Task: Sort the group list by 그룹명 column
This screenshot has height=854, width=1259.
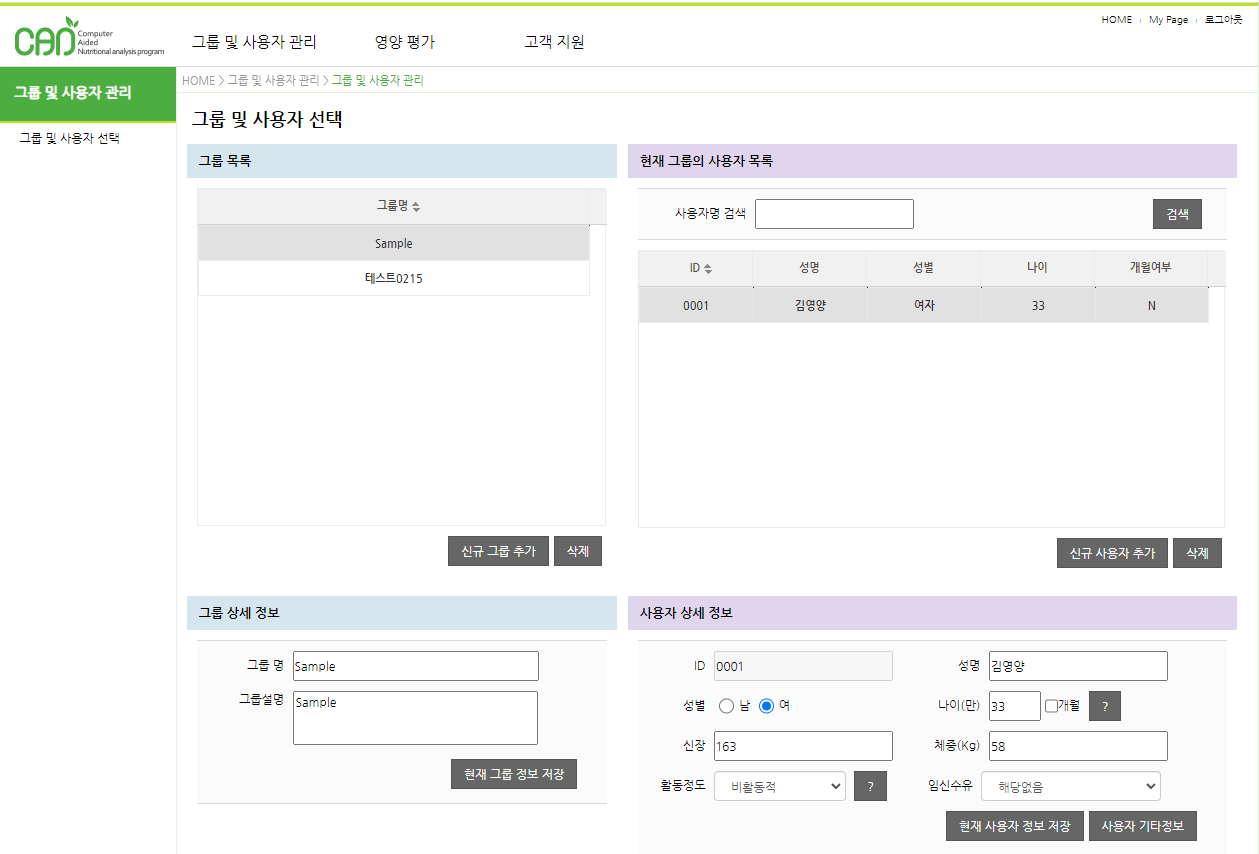Action: point(398,206)
